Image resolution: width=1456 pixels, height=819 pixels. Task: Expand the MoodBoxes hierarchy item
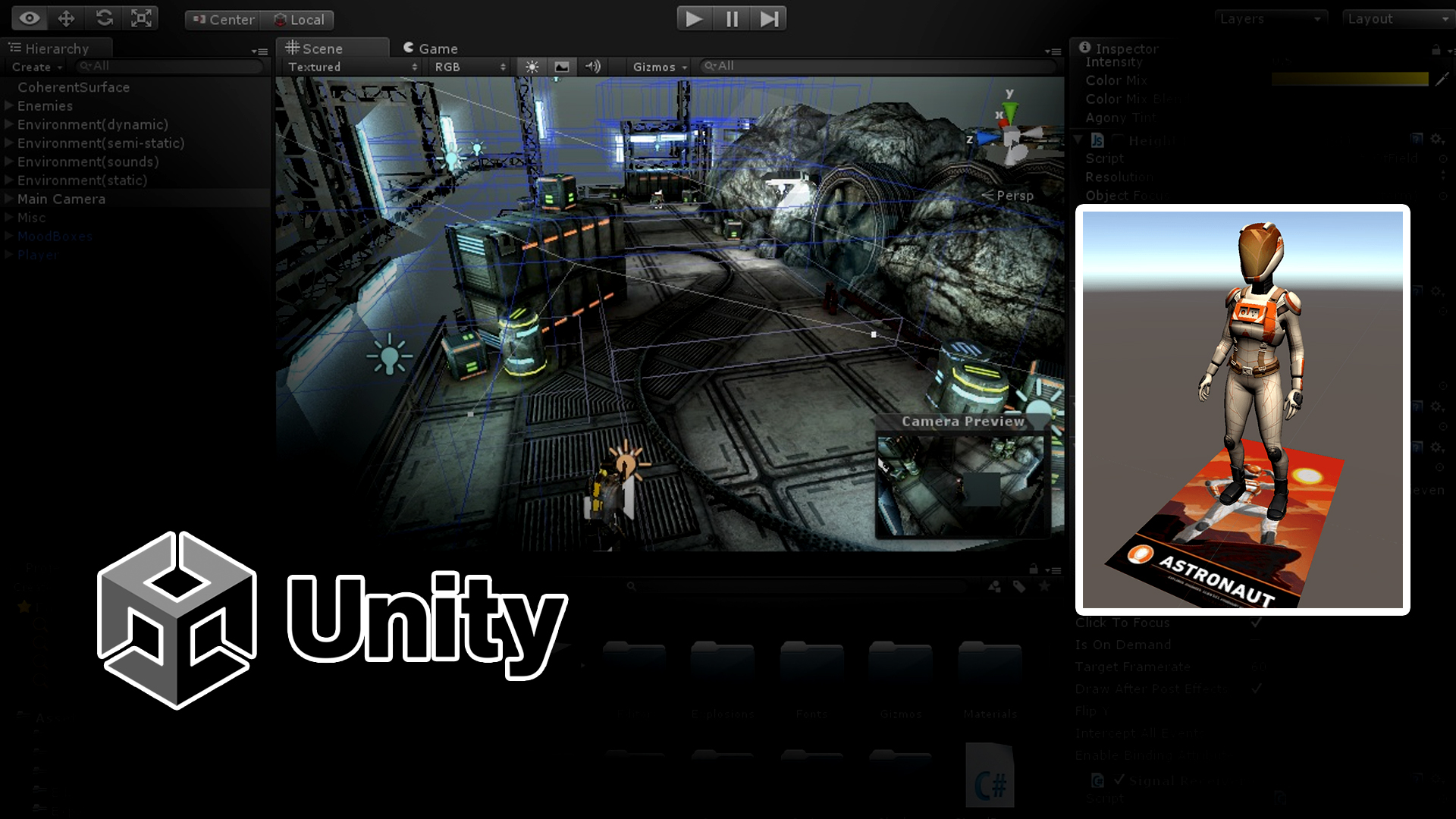[x=8, y=236]
